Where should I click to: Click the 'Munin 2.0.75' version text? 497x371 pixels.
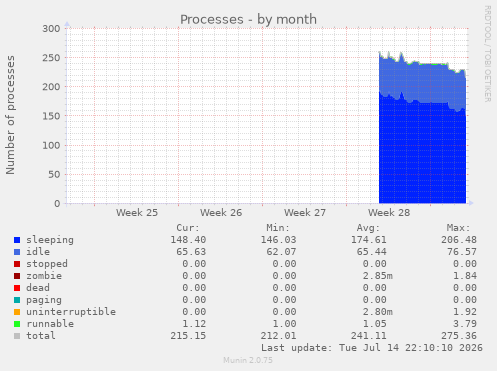pos(248,360)
